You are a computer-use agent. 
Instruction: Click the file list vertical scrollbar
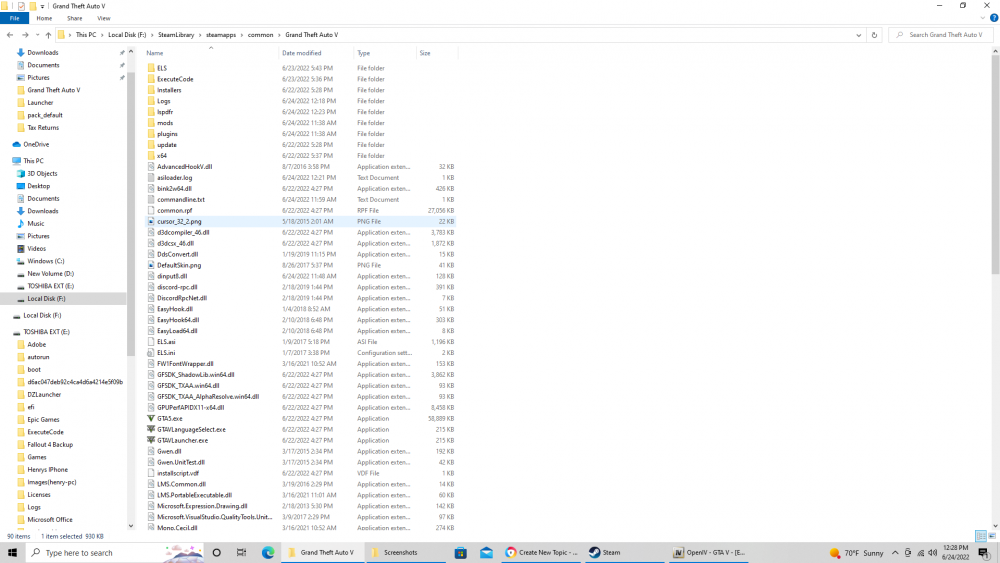995,165
